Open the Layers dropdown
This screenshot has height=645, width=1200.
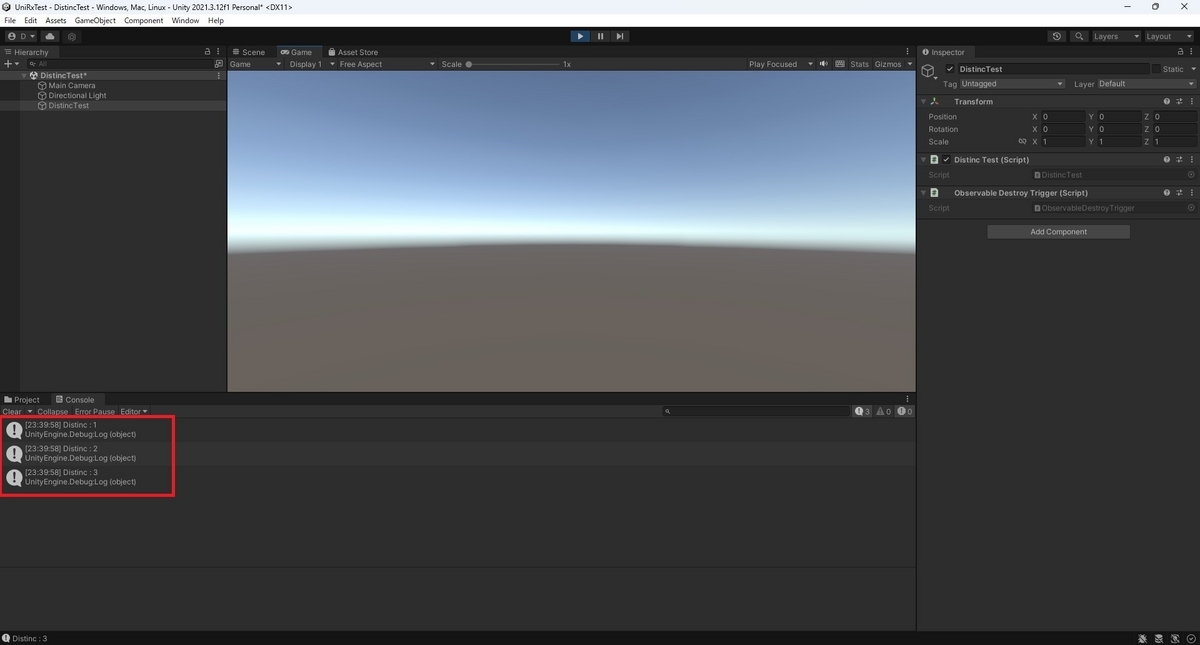1115,36
